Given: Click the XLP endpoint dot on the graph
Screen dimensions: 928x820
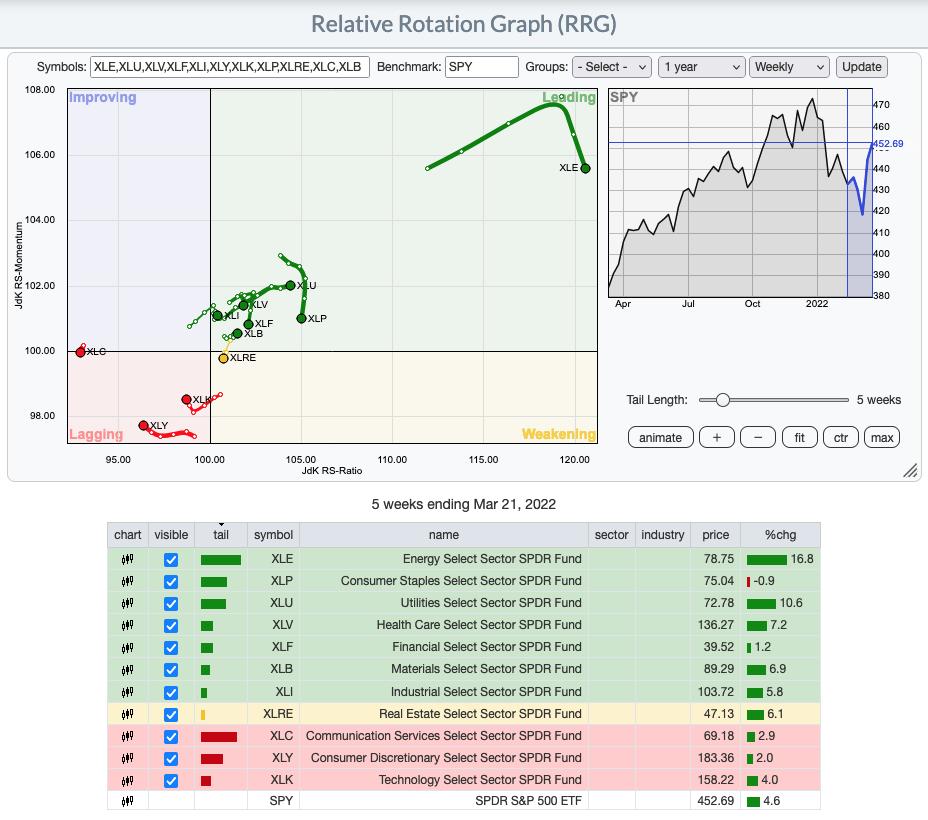Looking at the screenshot, I should coord(301,318).
